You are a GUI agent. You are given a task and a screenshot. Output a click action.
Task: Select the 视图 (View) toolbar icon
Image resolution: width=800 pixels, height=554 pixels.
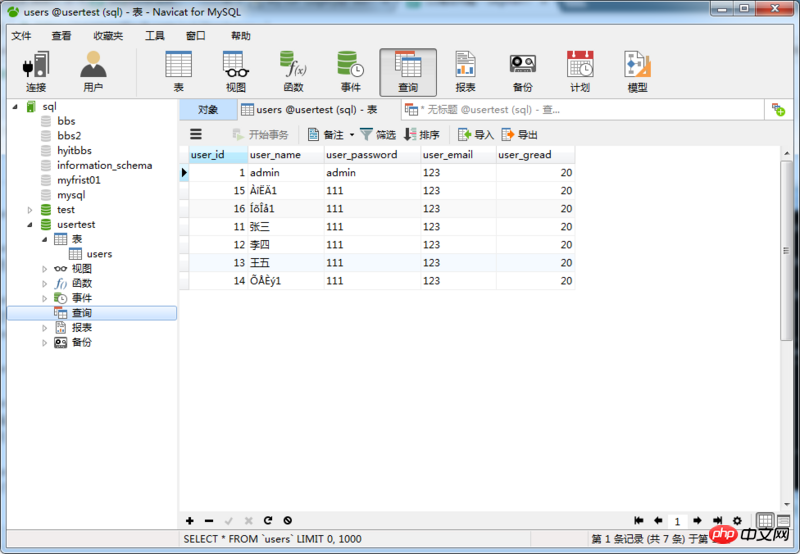tap(236, 70)
